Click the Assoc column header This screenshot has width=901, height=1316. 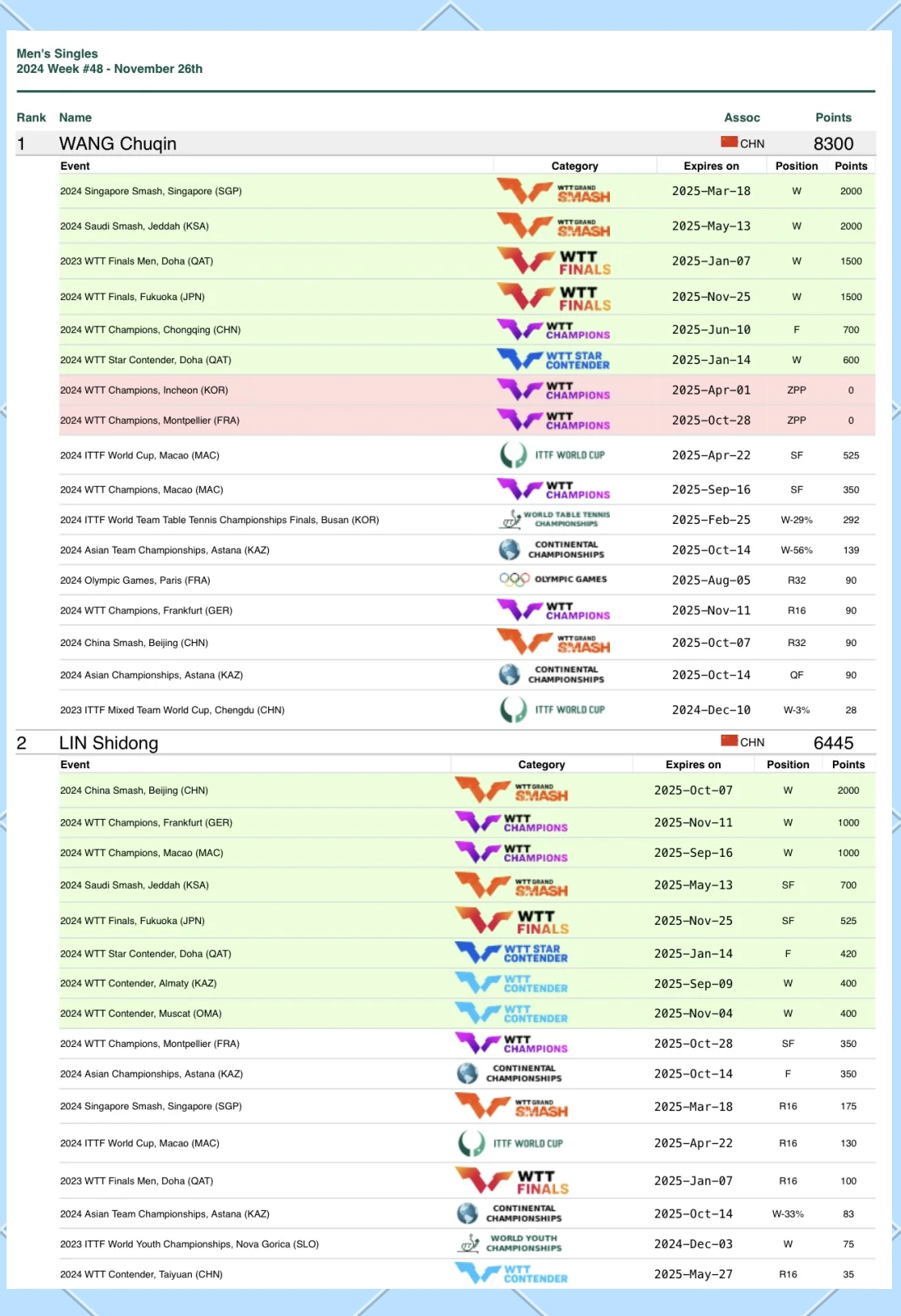(741, 117)
